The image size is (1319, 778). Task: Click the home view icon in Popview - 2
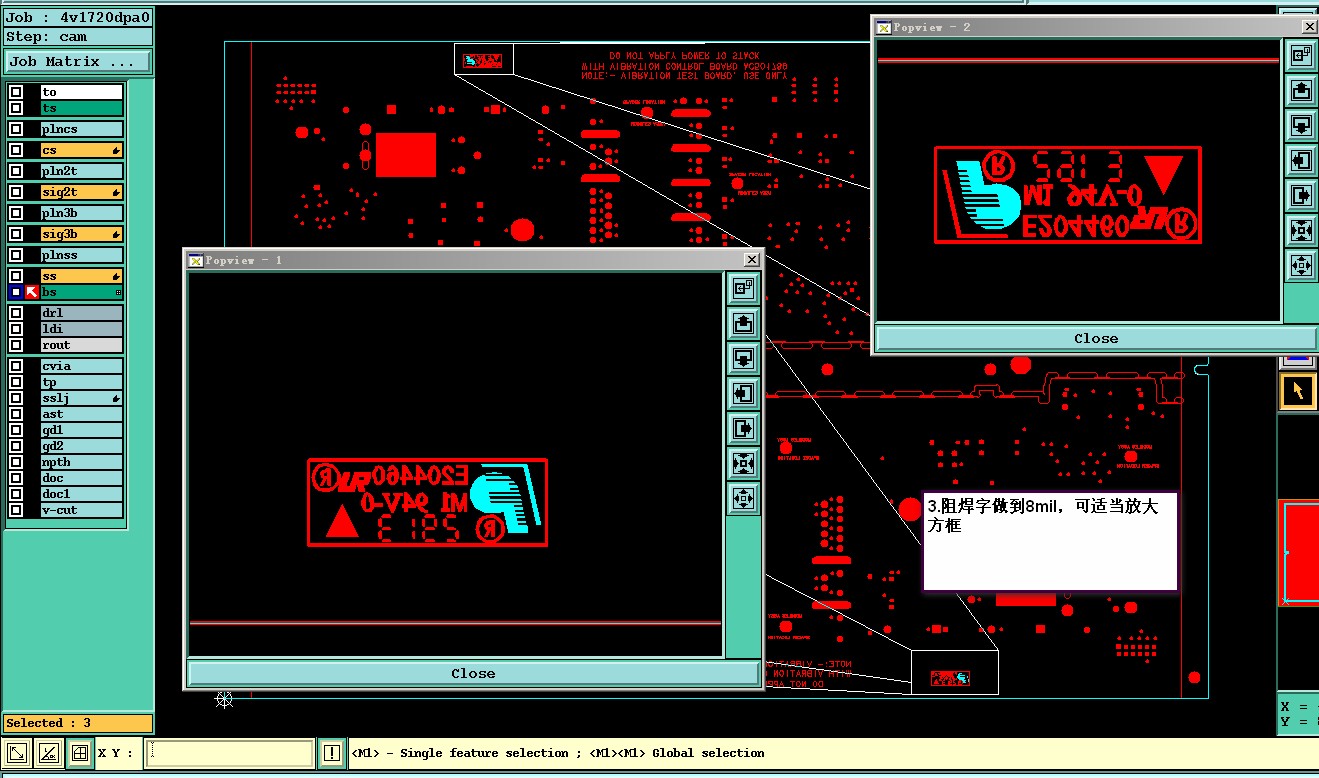(1301, 56)
